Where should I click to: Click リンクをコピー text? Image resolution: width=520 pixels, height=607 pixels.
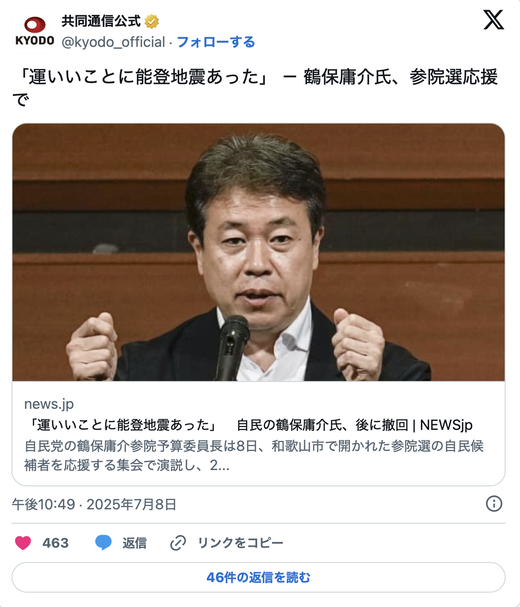(x=240, y=543)
